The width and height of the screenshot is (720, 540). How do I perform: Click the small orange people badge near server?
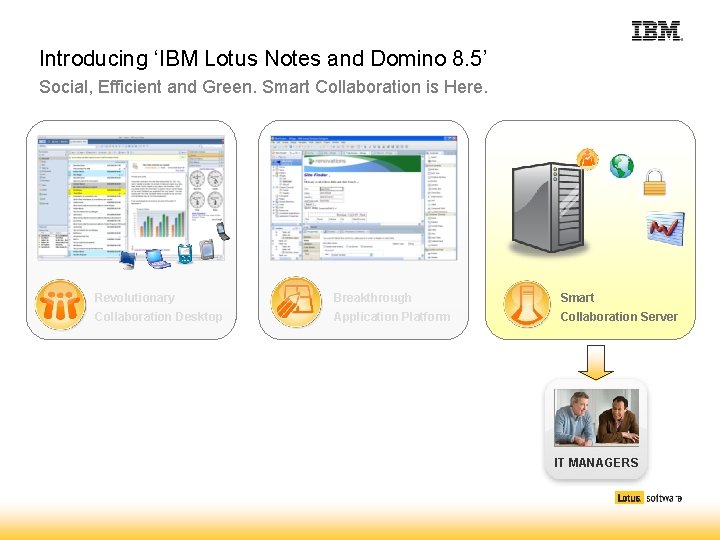[587, 159]
